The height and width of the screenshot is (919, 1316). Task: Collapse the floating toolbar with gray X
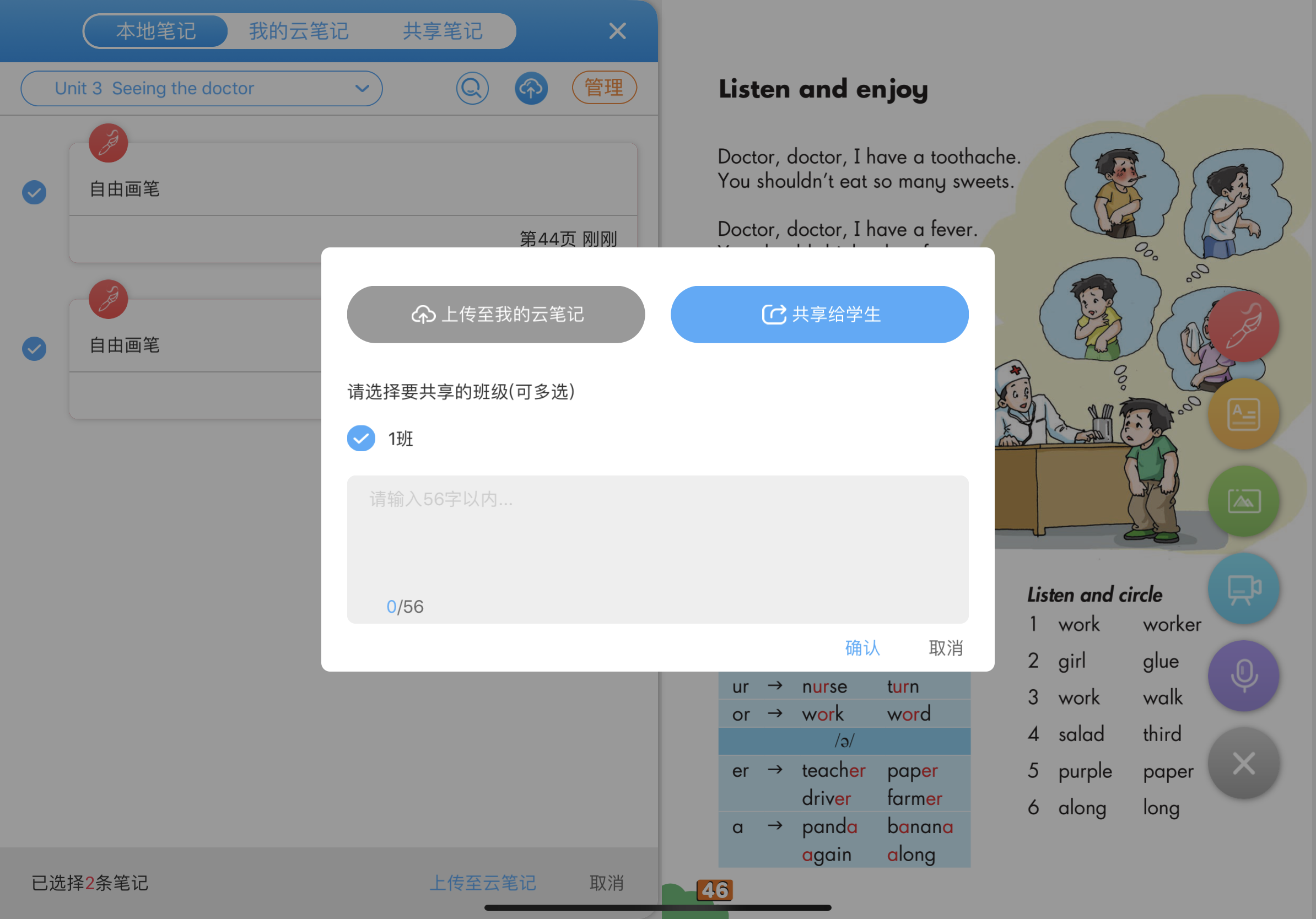coord(1243,763)
